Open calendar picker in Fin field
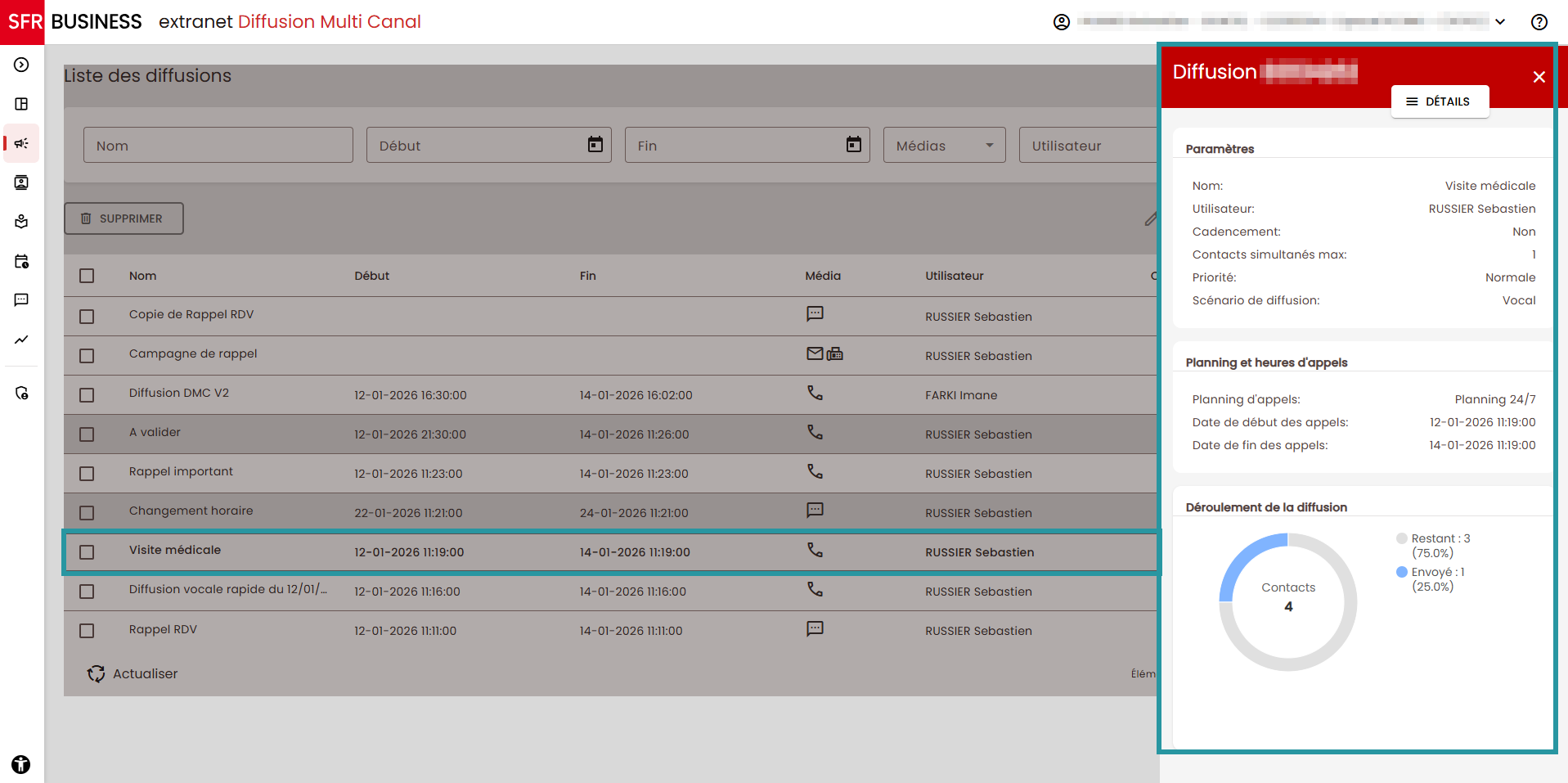 pos(853,145)
